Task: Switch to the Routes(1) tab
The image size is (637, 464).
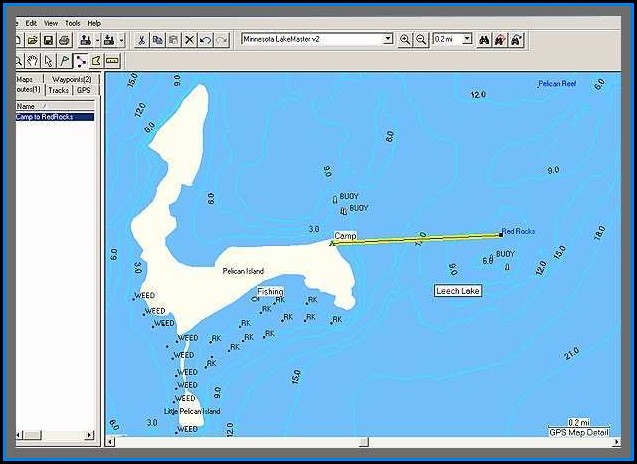Action: tap(29, 89)
